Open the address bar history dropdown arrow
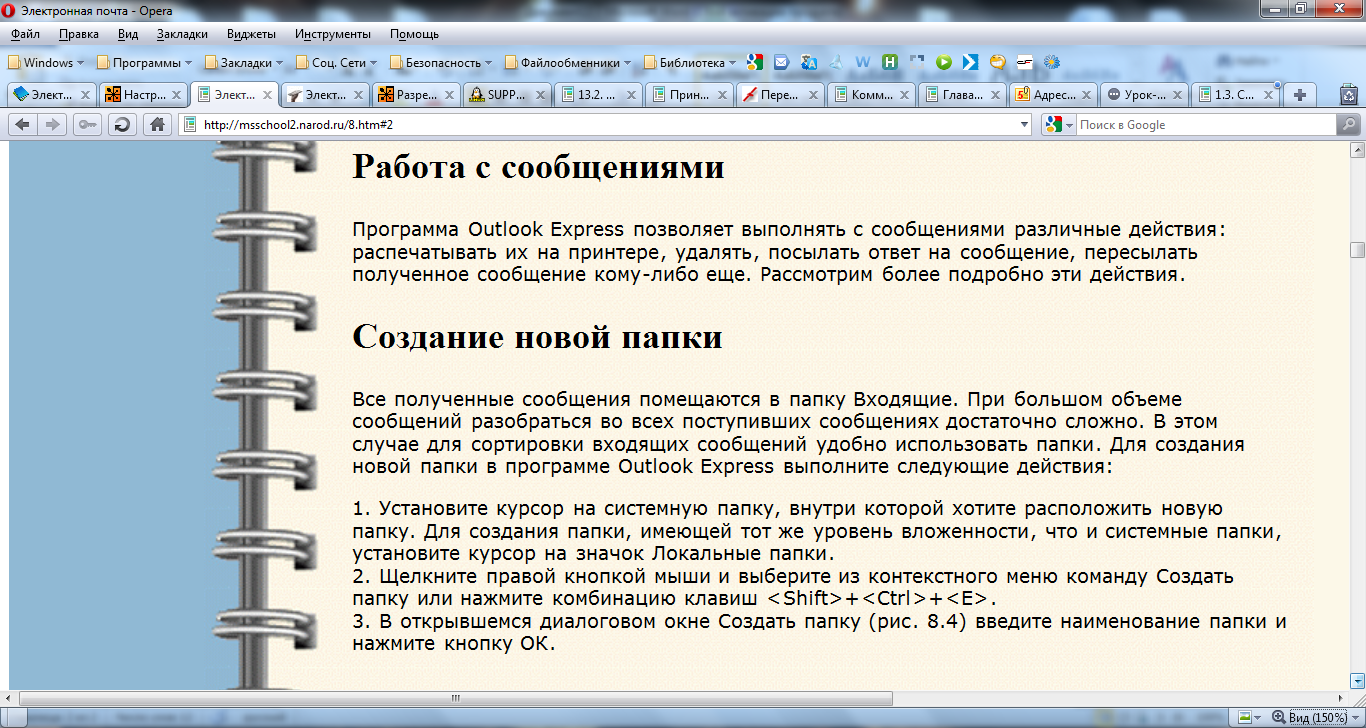Image resolution: width=1366 pixels, height=728 pixels. 1024,125
